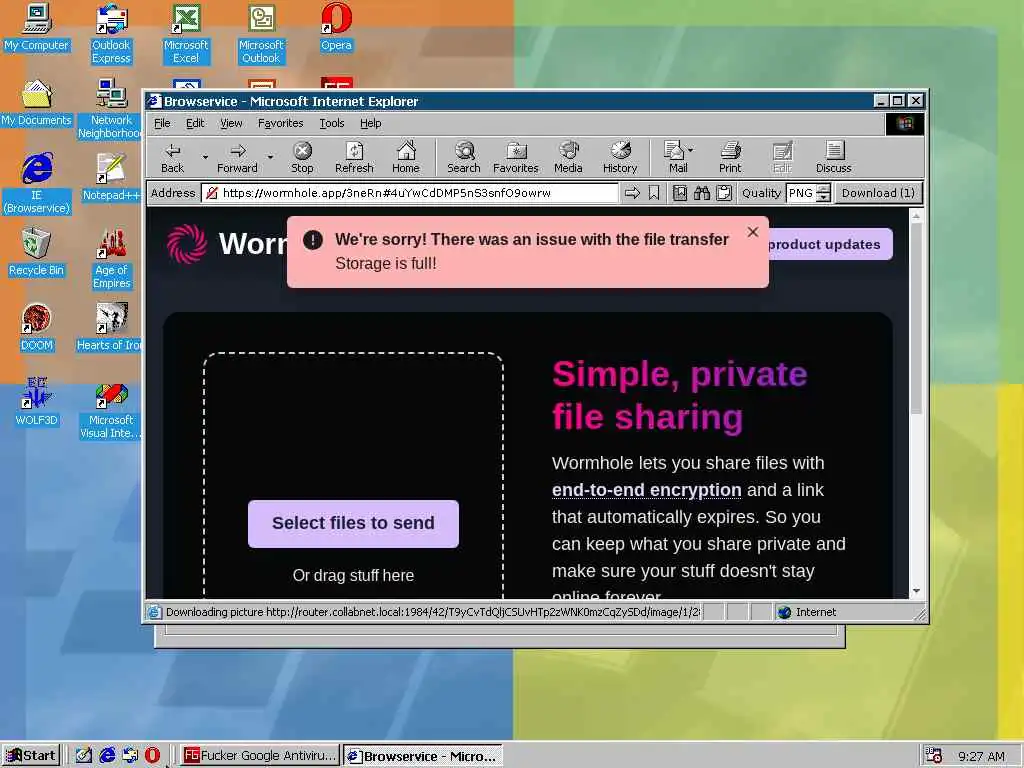Viewport: 1024px width, 768px height.
Task: Click the book page icon in address toolbar
Action: (x=680, y=193)
